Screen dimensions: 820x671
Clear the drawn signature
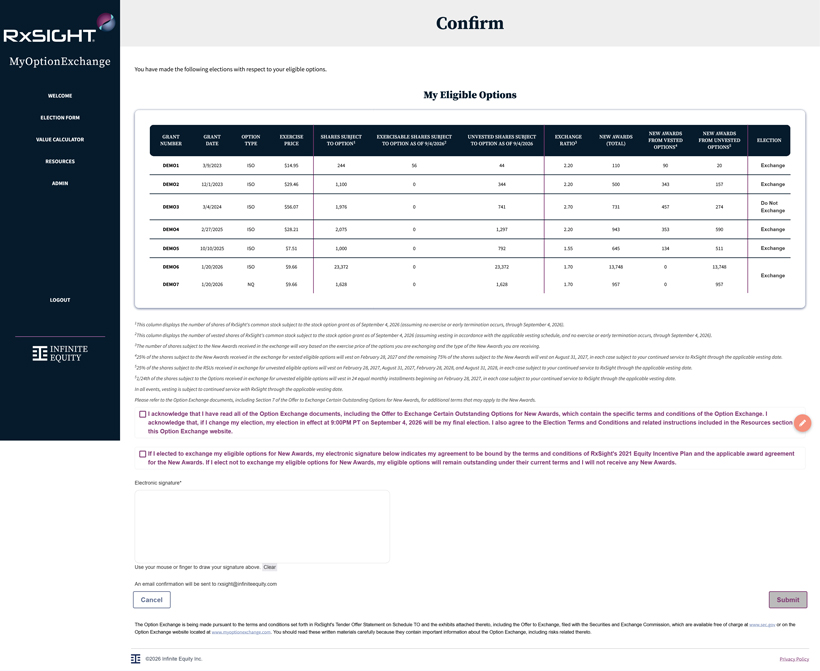tap(269, 567)
